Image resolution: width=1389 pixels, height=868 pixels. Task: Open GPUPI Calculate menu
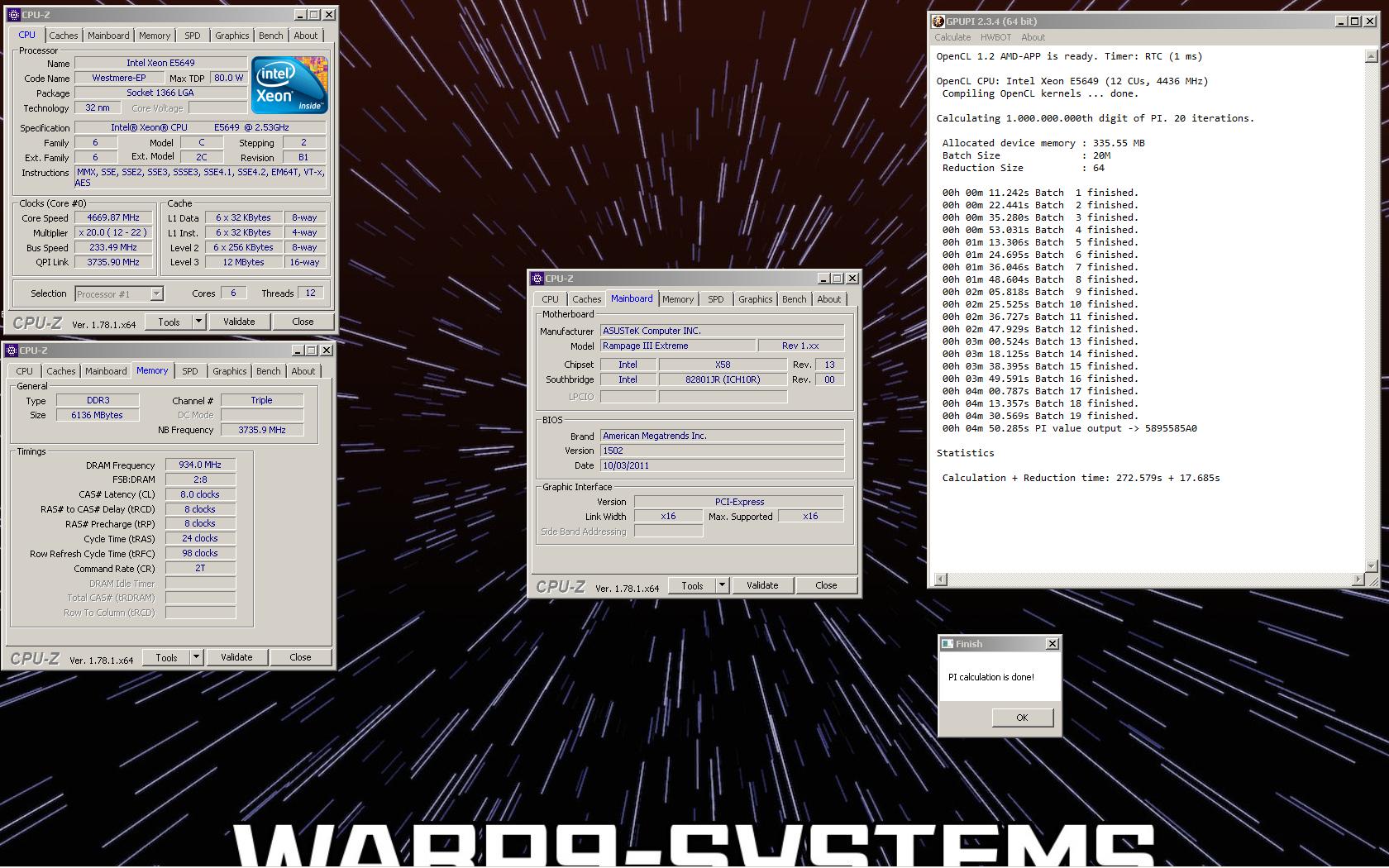(x=952, y=37)
